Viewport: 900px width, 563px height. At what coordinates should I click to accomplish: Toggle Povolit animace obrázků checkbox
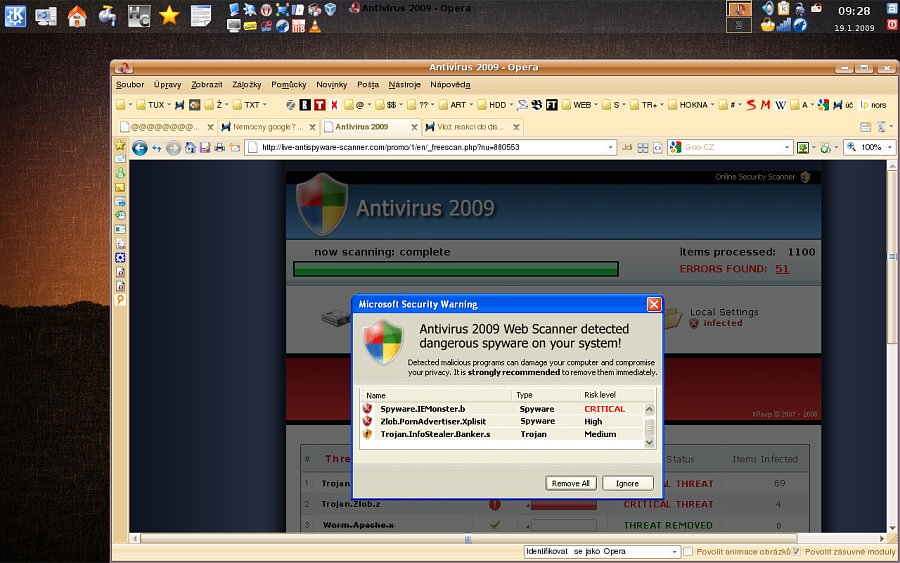688,552
